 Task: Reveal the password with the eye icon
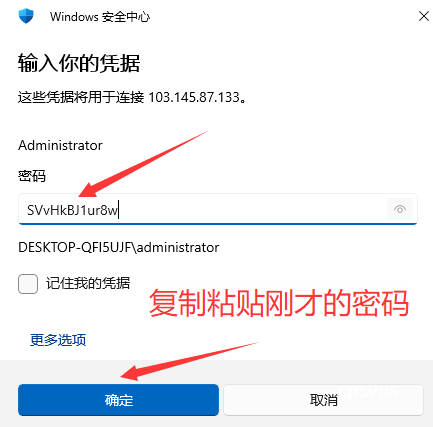(x=400, y=209)
